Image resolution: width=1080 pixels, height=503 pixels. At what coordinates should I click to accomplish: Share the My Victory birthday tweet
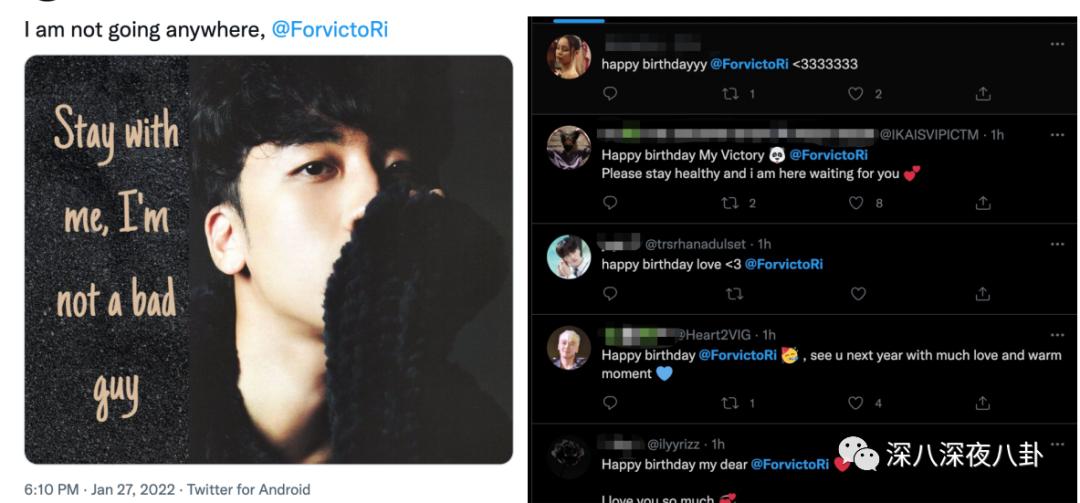[x=983, y=203]
